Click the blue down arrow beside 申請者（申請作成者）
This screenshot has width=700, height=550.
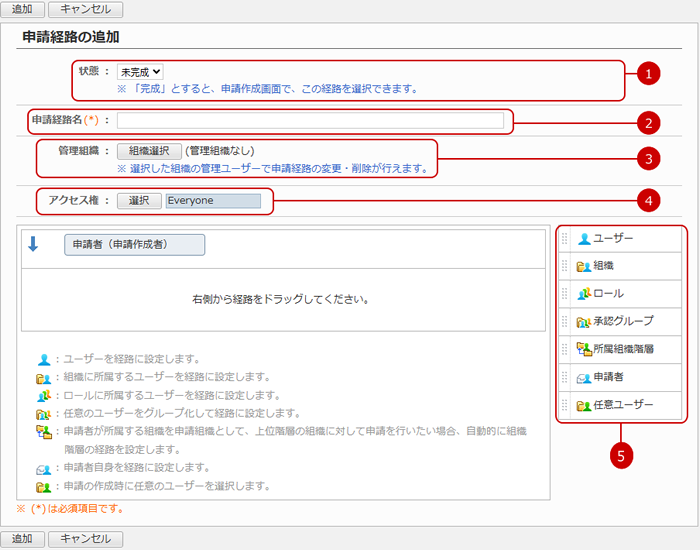(33, 244)
